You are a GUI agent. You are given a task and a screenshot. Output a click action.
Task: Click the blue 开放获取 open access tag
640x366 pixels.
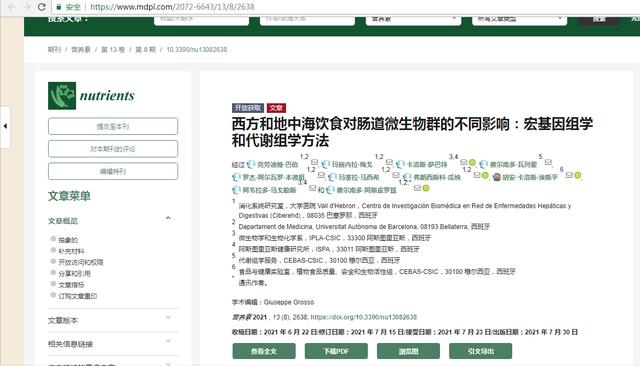tap(248, 108)
